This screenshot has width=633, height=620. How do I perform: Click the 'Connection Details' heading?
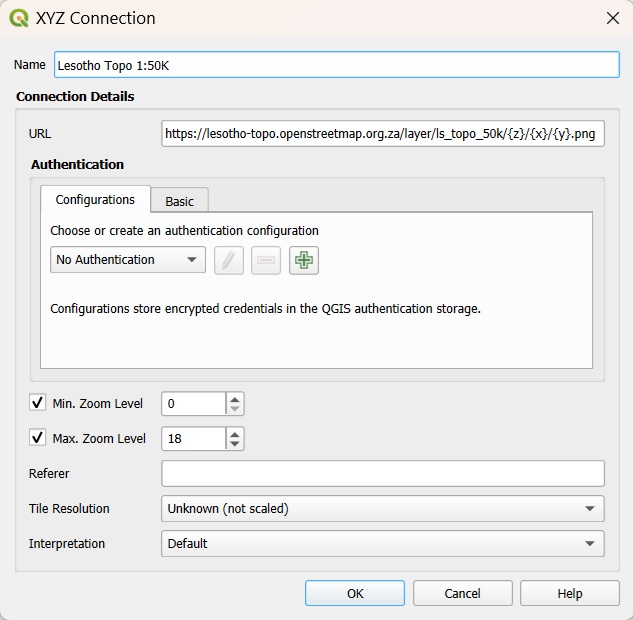75,96
